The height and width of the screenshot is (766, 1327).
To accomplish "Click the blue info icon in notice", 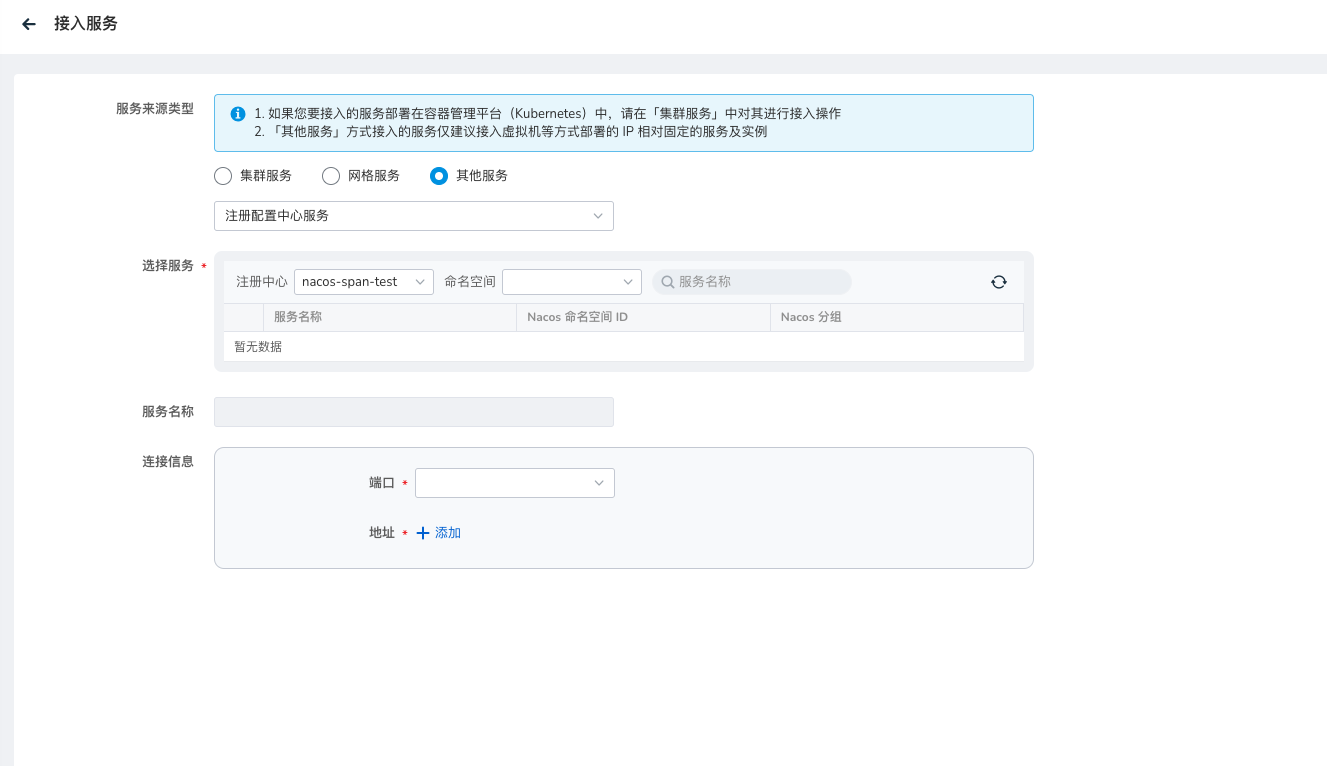I will click(238, 114).
